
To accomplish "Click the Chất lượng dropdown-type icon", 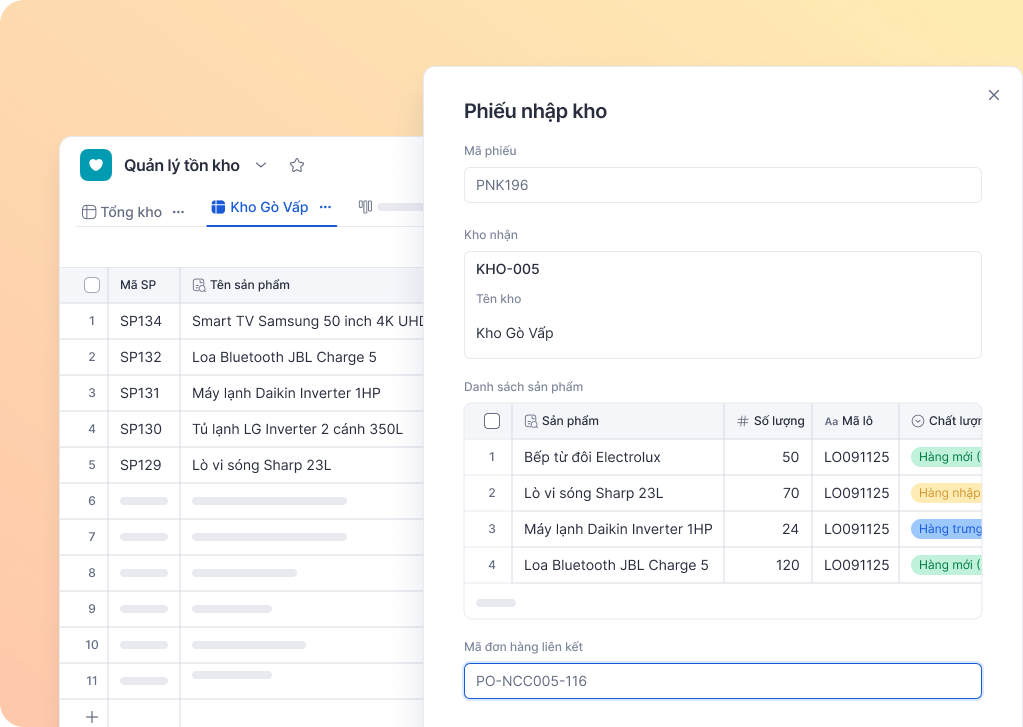I will pos(917,421).
